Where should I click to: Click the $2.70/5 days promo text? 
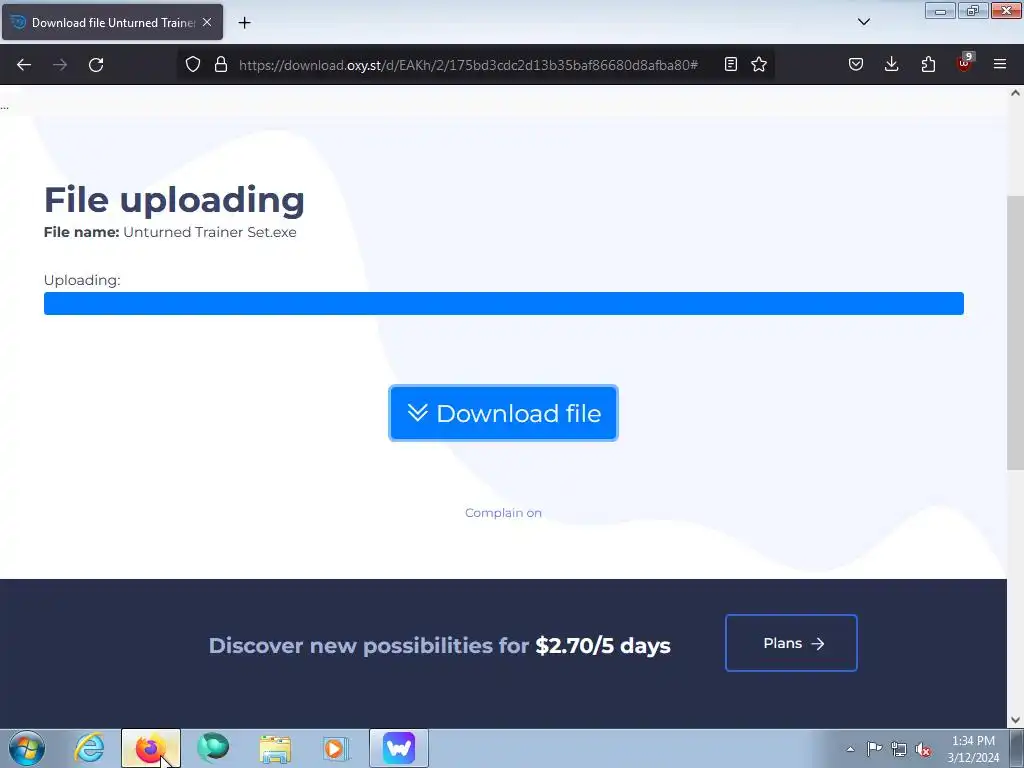[x=603, y=645]
